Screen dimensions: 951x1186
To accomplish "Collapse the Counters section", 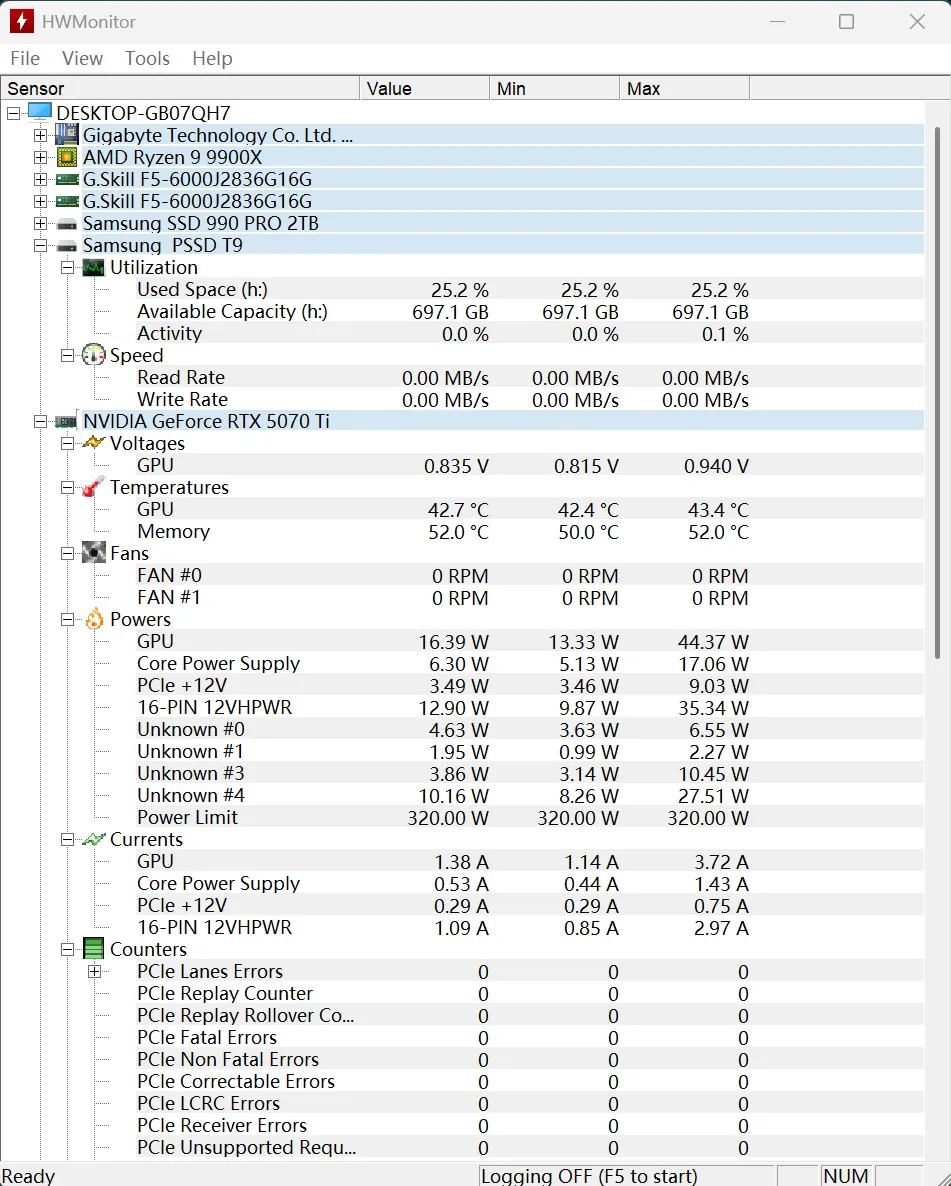I will [67, 949].
